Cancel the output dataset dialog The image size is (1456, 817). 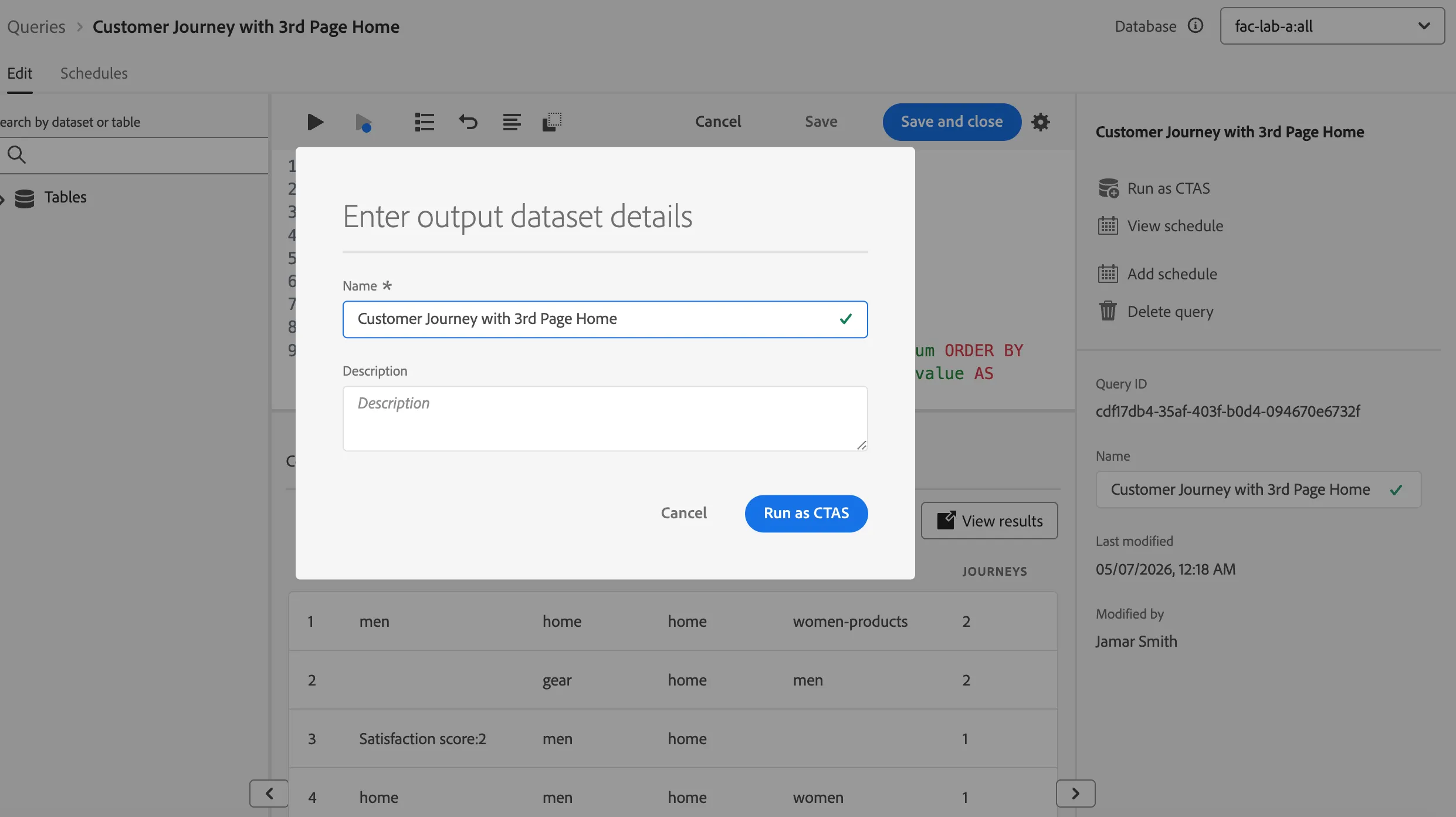[x=683, y=514]
